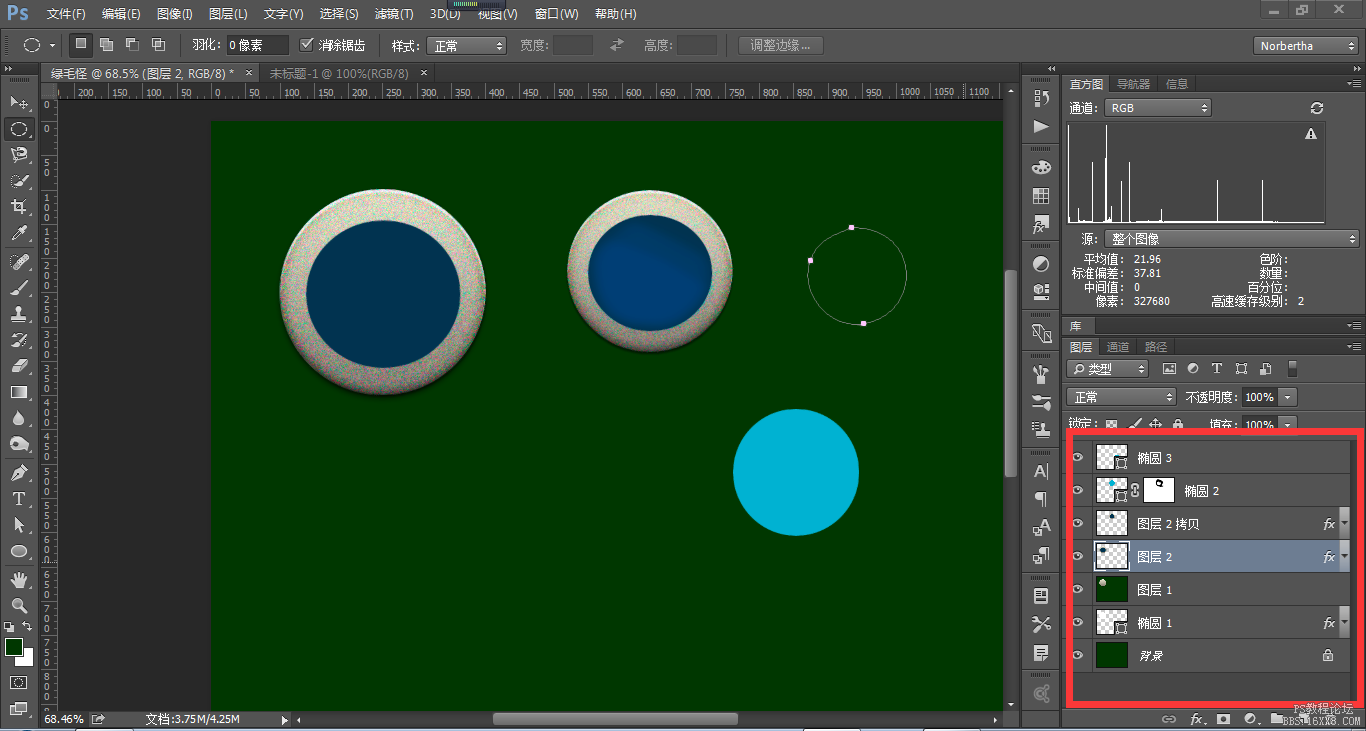Image resolution: width=1366 pixels, height=731 pixels.
Task: Hide the 图层 2 layer
Action: pos(1078,556)
